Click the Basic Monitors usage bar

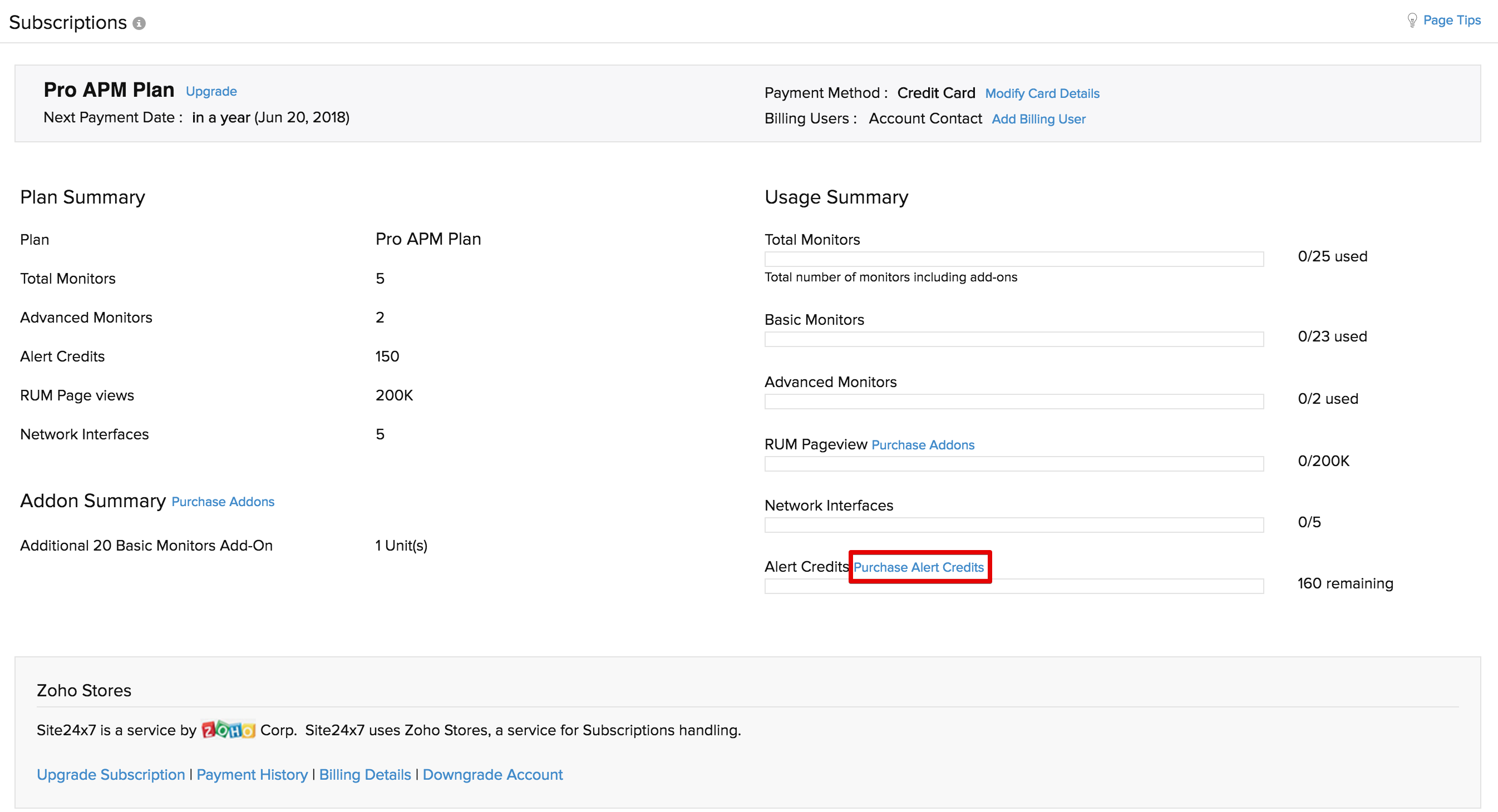click(1013, 339)
